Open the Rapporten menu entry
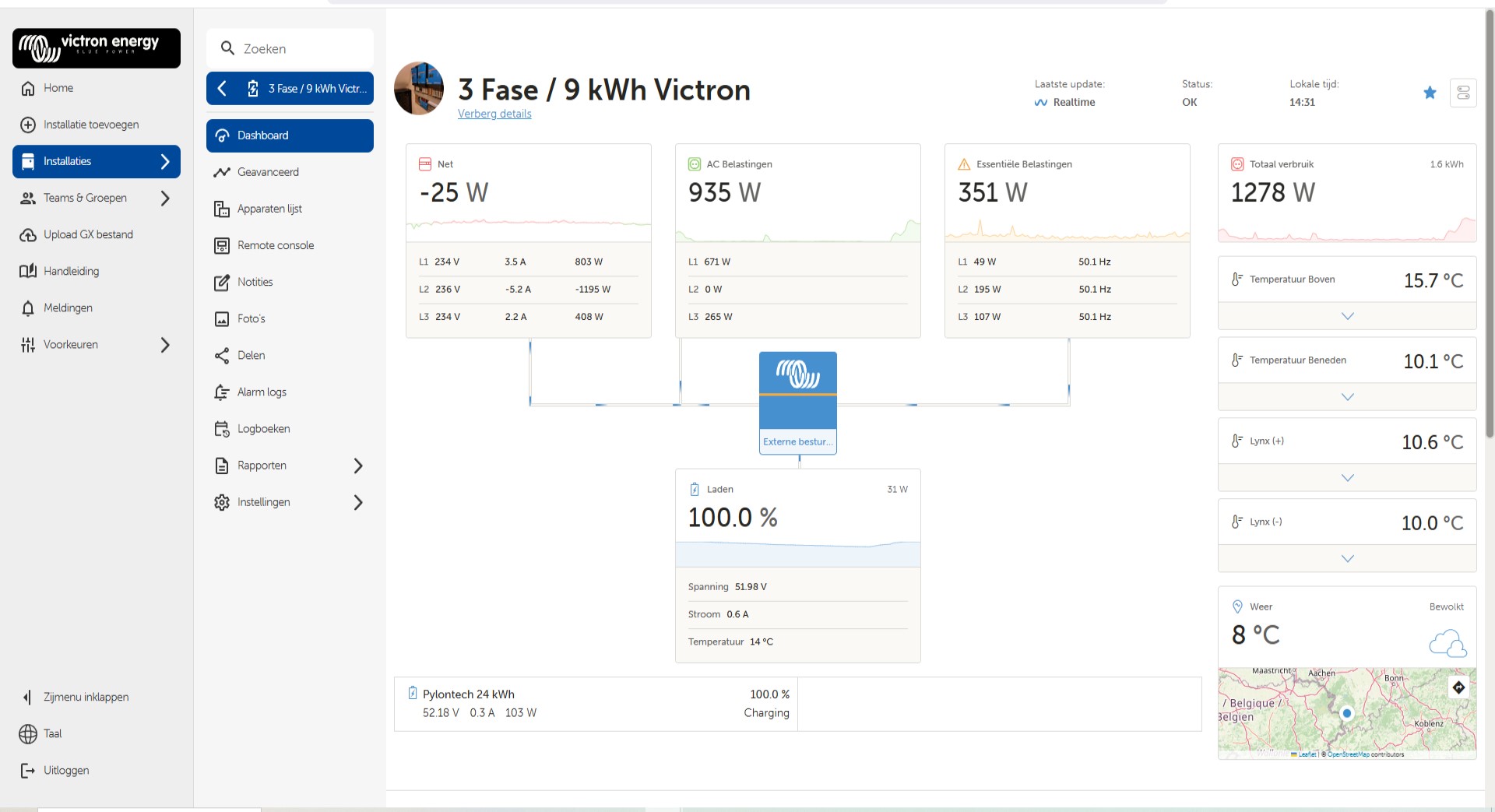The image size is (1495, 812). coord(290,466)
